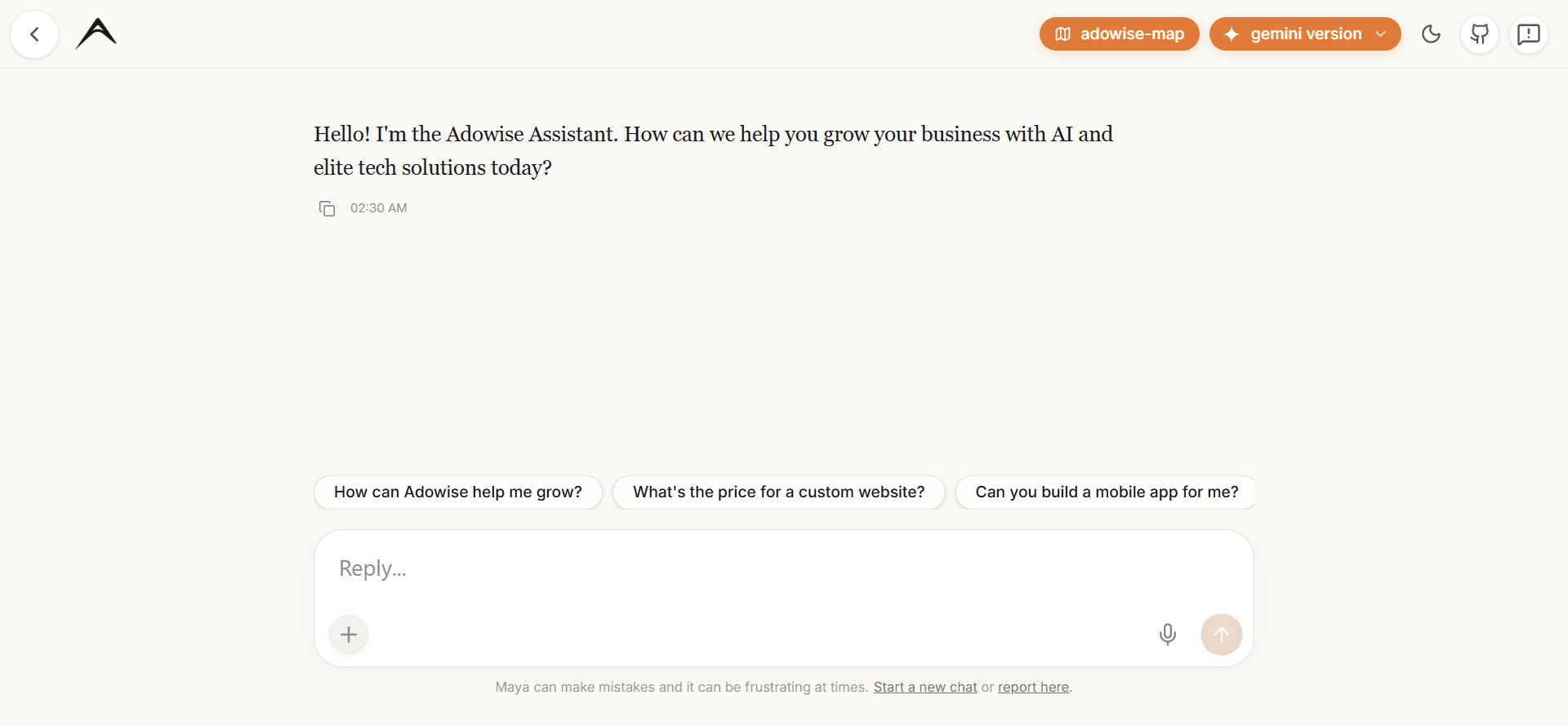Open the feedback speech-bubble icon
Screen dimensions: 1568x726
point(1529,34)
